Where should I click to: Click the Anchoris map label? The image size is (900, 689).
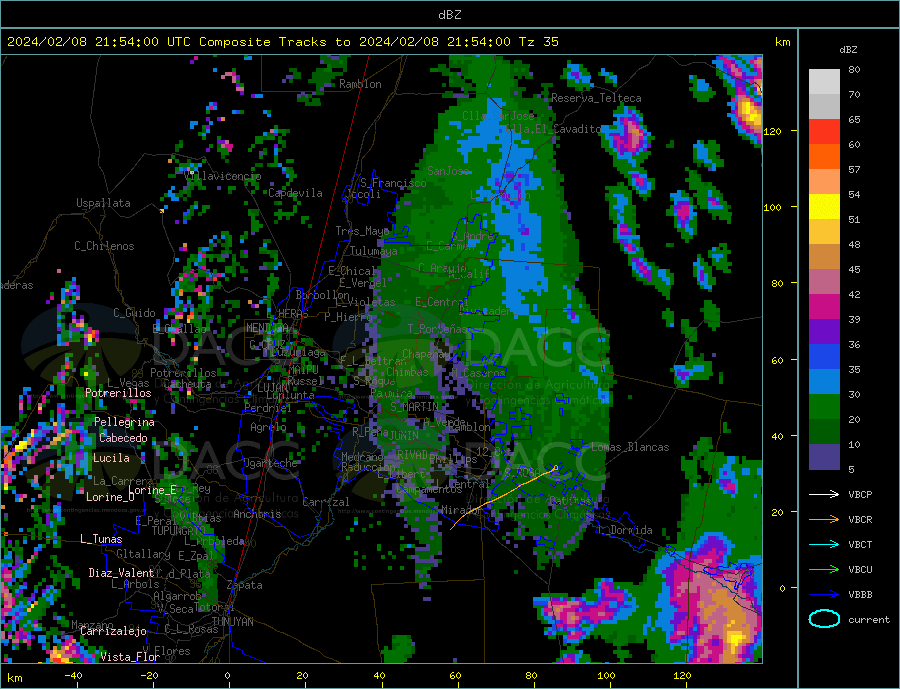tap(257, 514)
